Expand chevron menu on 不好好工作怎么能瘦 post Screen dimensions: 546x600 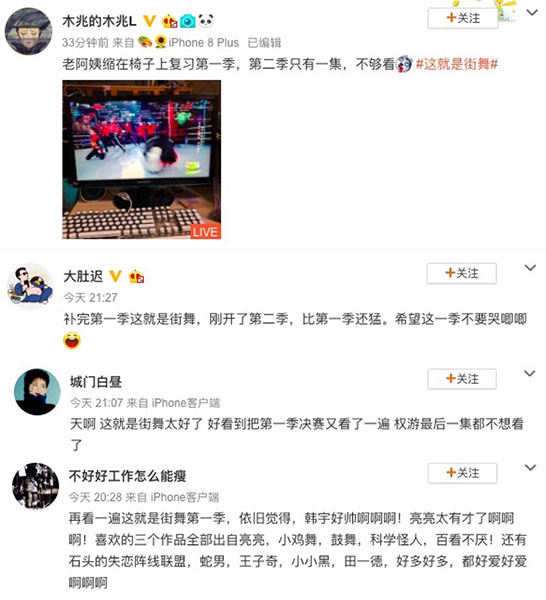click(530, 468)
